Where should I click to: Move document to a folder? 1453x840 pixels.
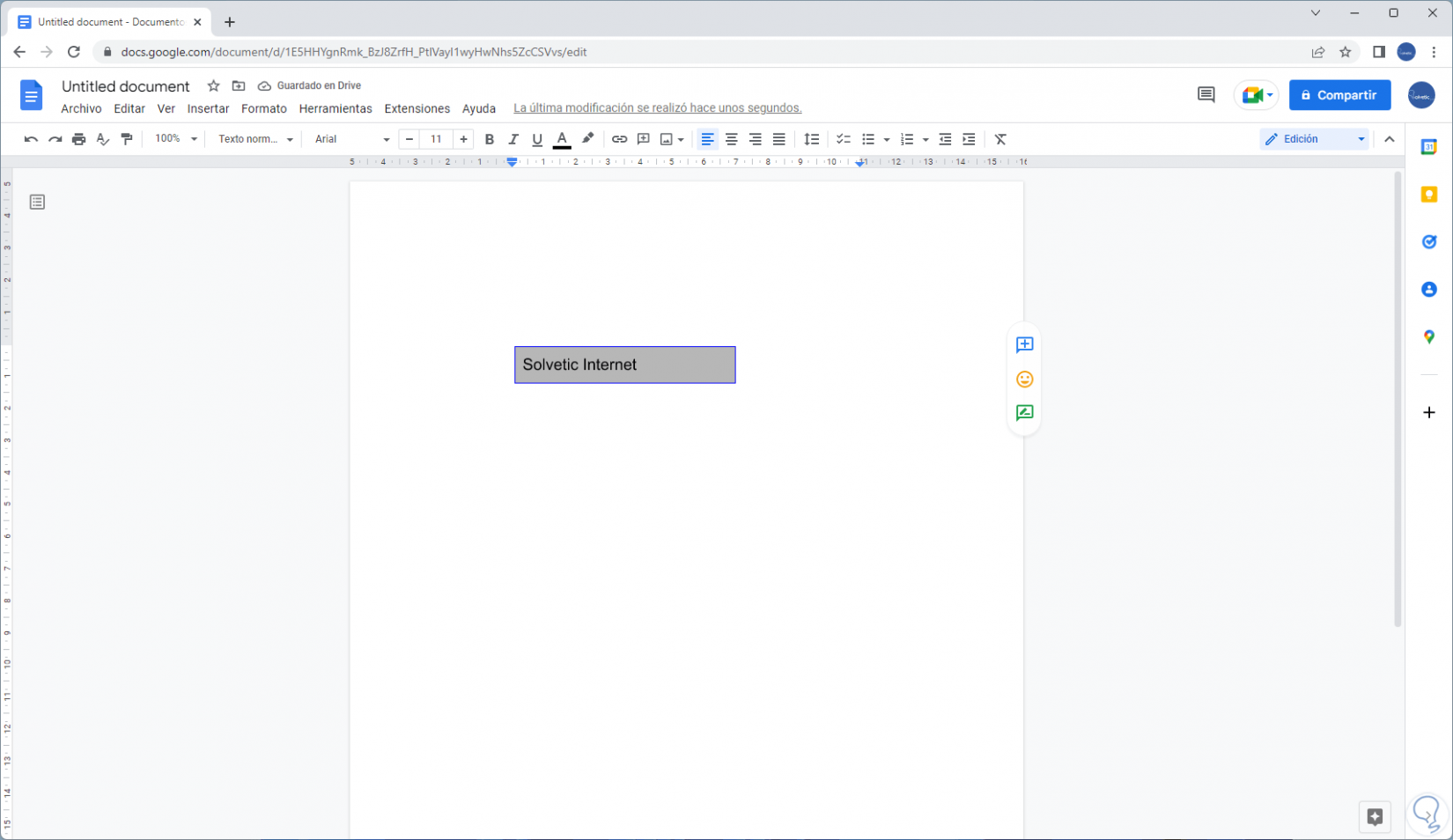[x=239, y=85]
